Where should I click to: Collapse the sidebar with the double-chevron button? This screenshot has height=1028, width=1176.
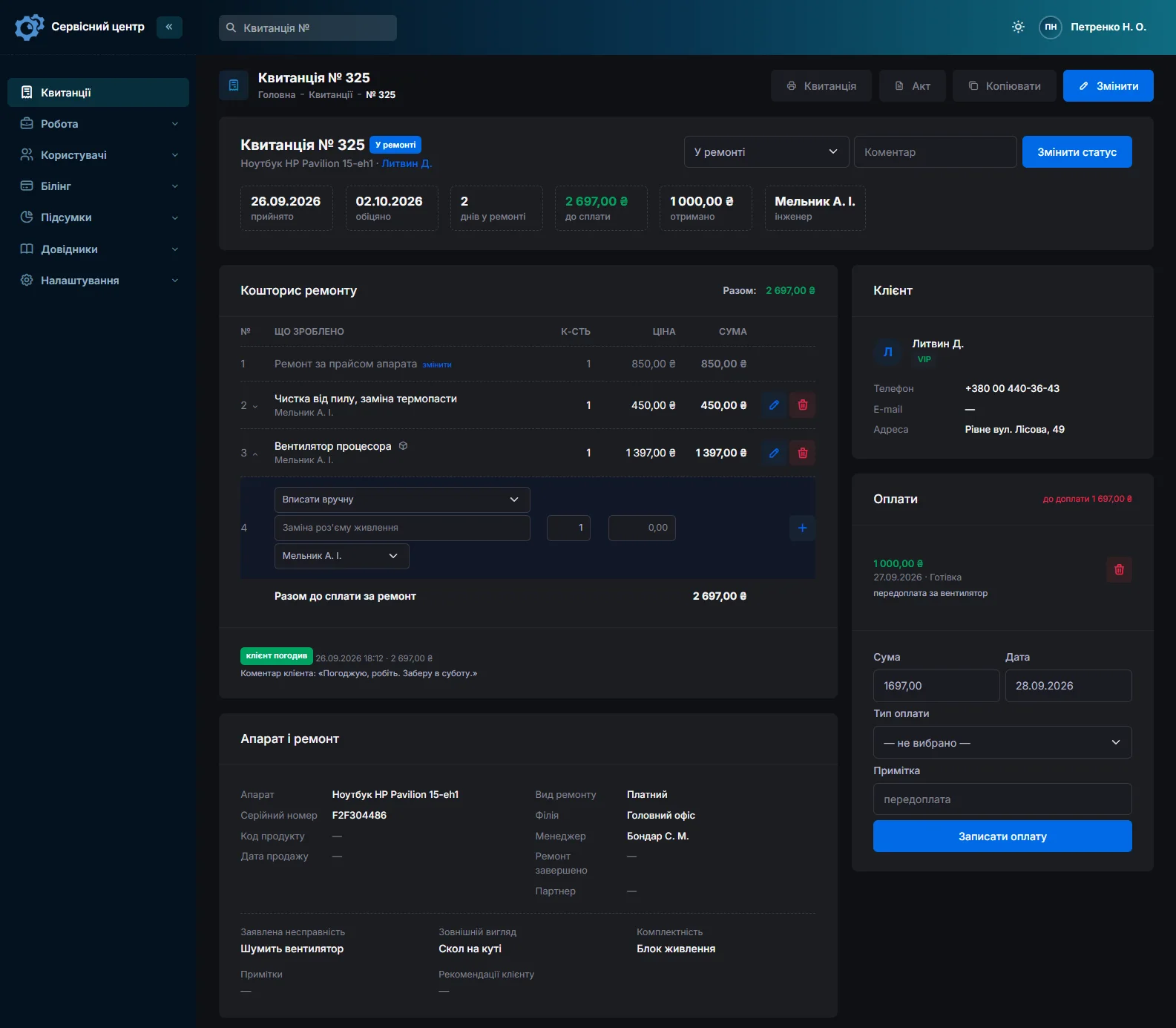169,27
